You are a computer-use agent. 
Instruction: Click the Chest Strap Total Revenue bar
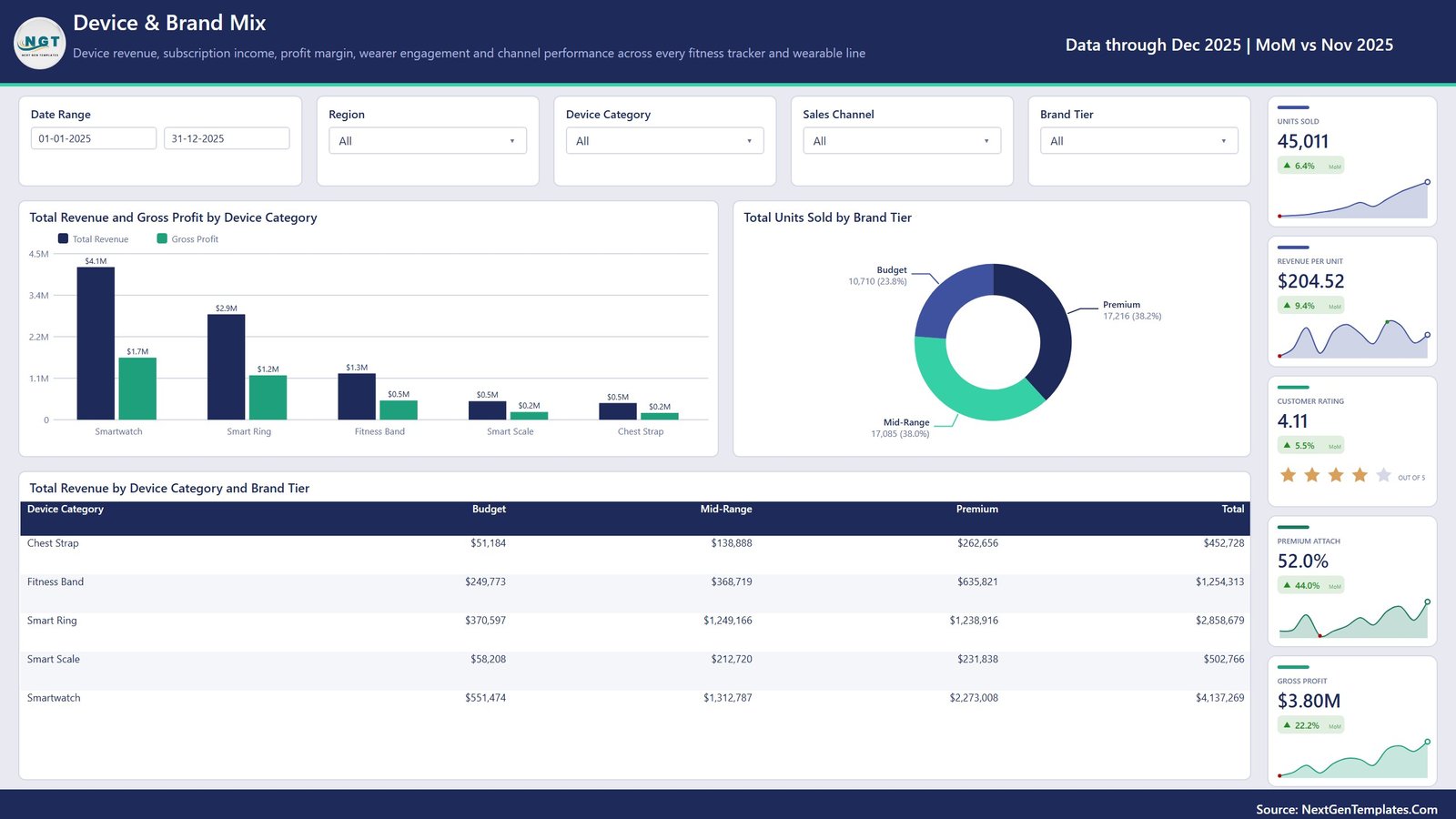(618, 411)
